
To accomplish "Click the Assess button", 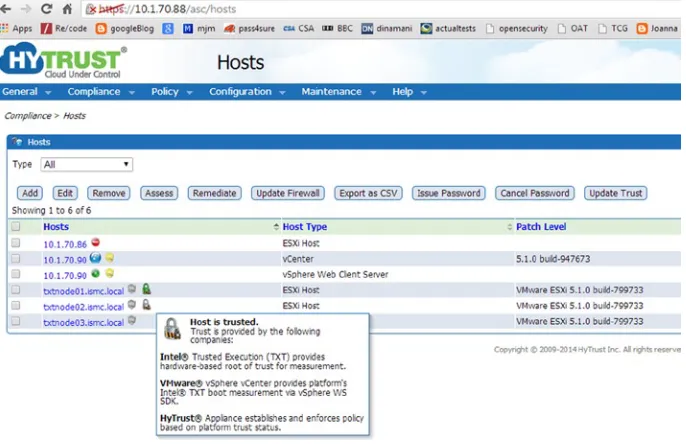I will (159, 193).
